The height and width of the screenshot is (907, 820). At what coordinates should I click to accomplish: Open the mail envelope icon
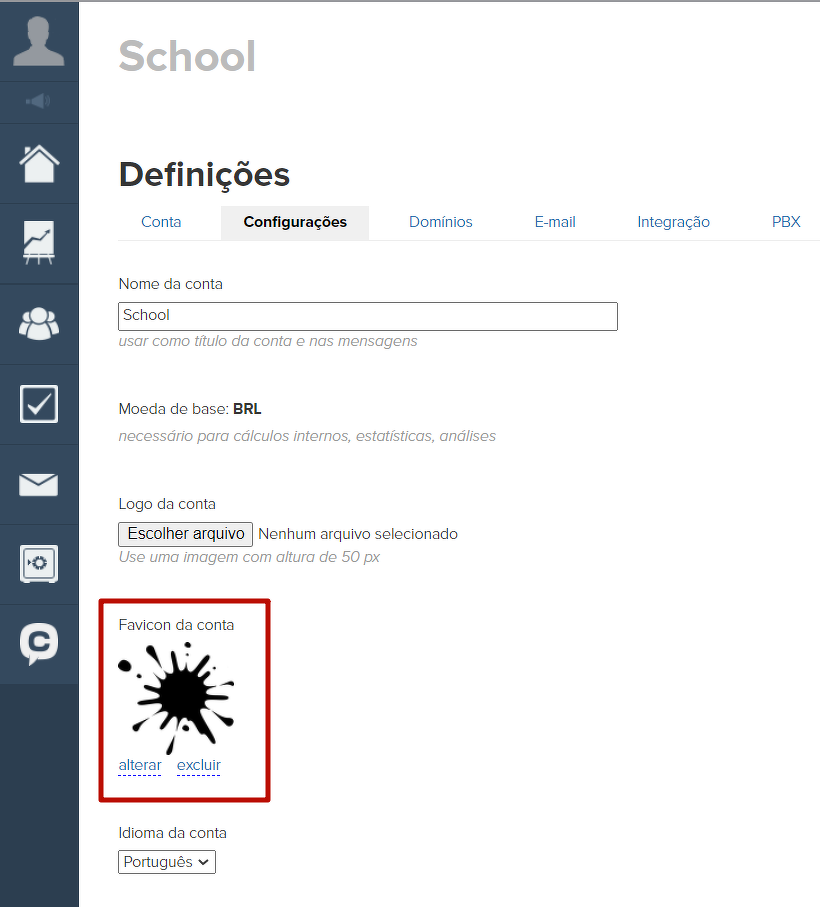[39, 485]
